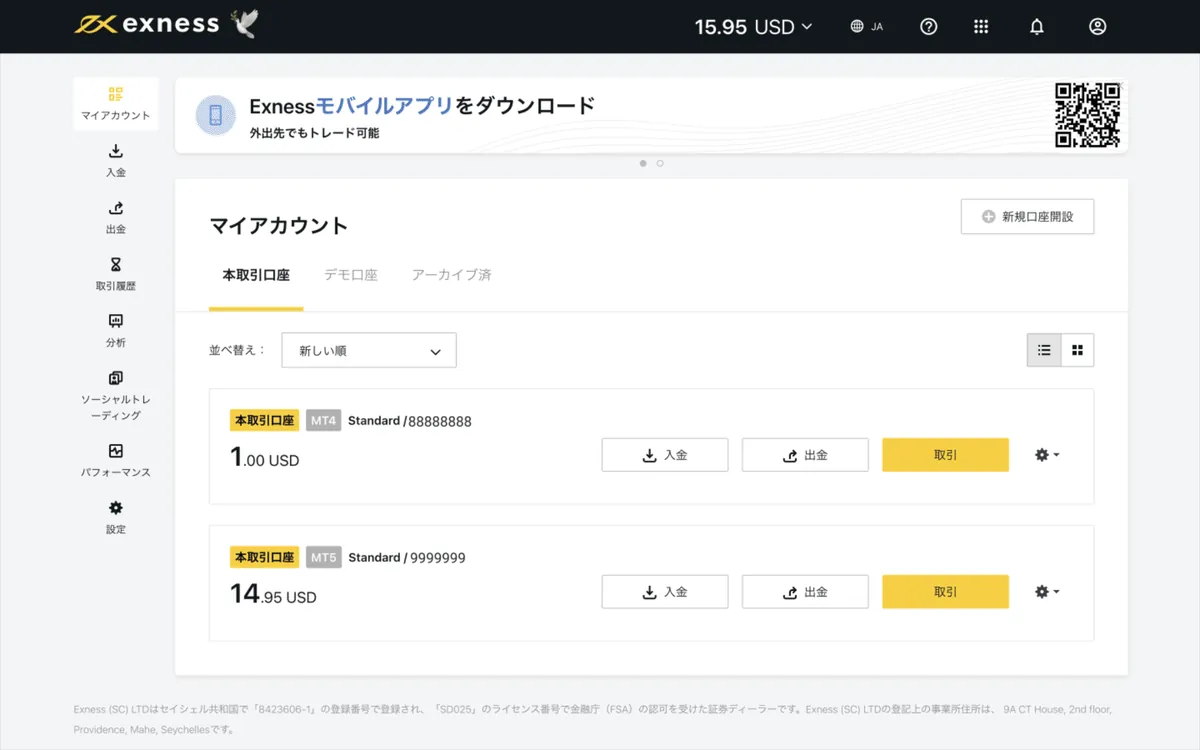
Task: Click the QR code in banner
Action: tap(1087, 115)
